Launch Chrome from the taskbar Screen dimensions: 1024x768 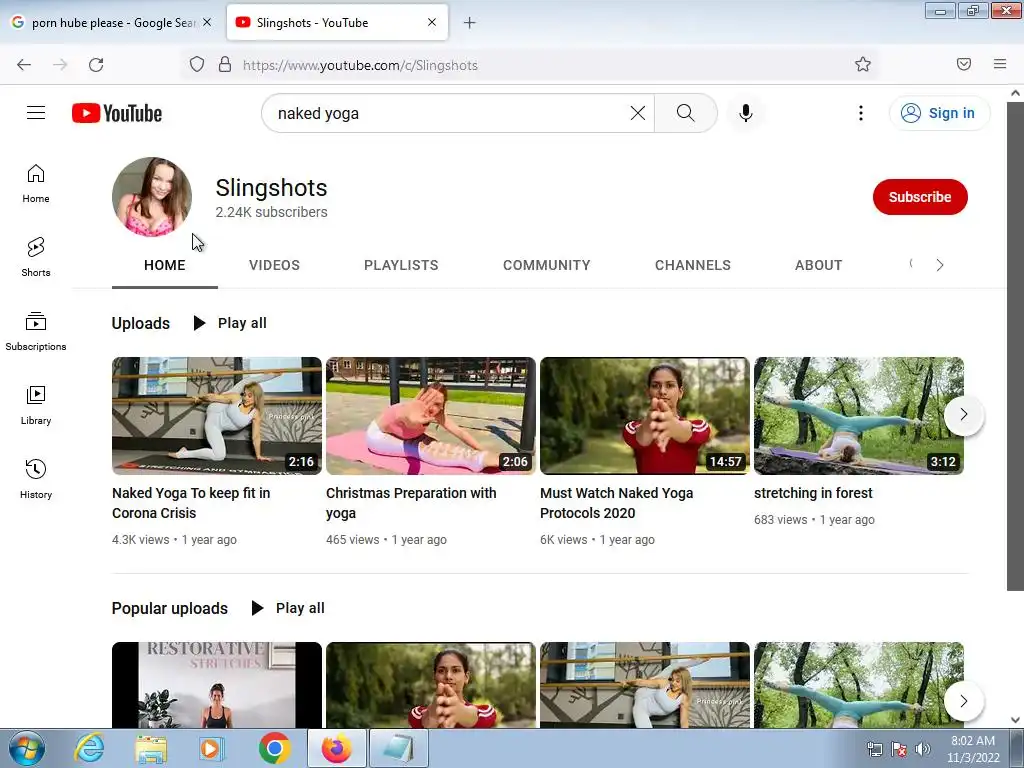tap(274, 748)
